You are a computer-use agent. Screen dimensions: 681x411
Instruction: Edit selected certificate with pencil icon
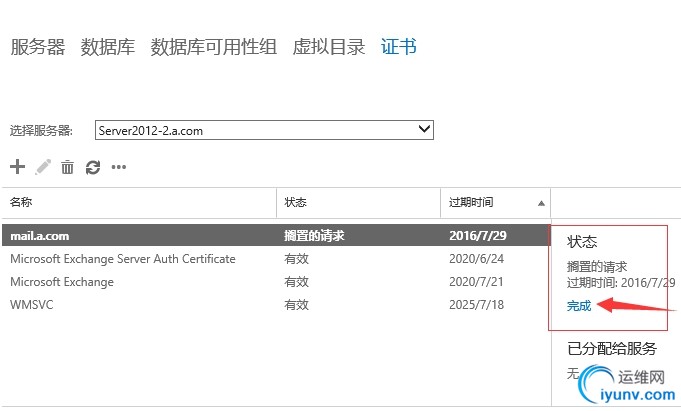pyautogui.click(x=43, y=166)
